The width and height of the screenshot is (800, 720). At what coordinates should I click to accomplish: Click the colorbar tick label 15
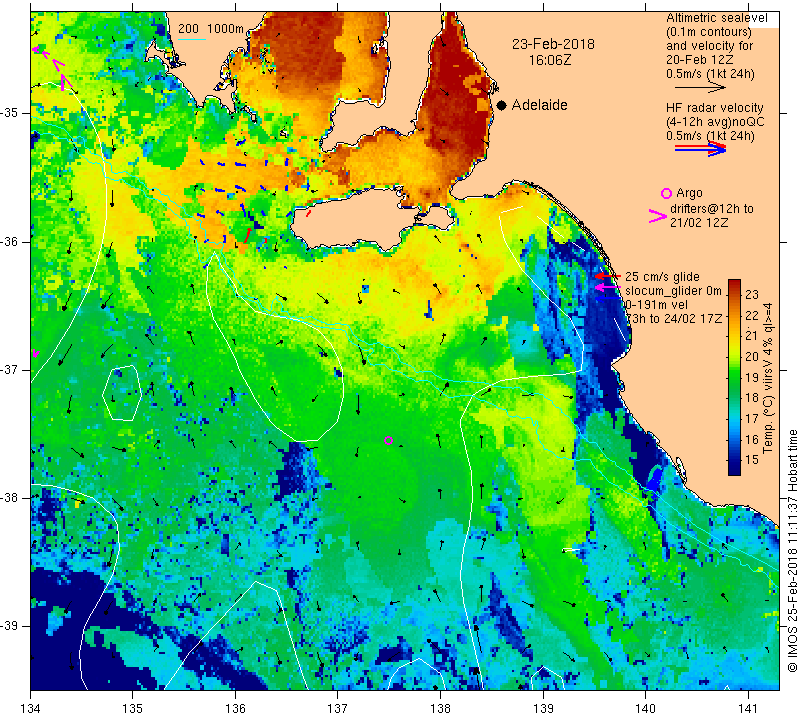coord(752,460)
